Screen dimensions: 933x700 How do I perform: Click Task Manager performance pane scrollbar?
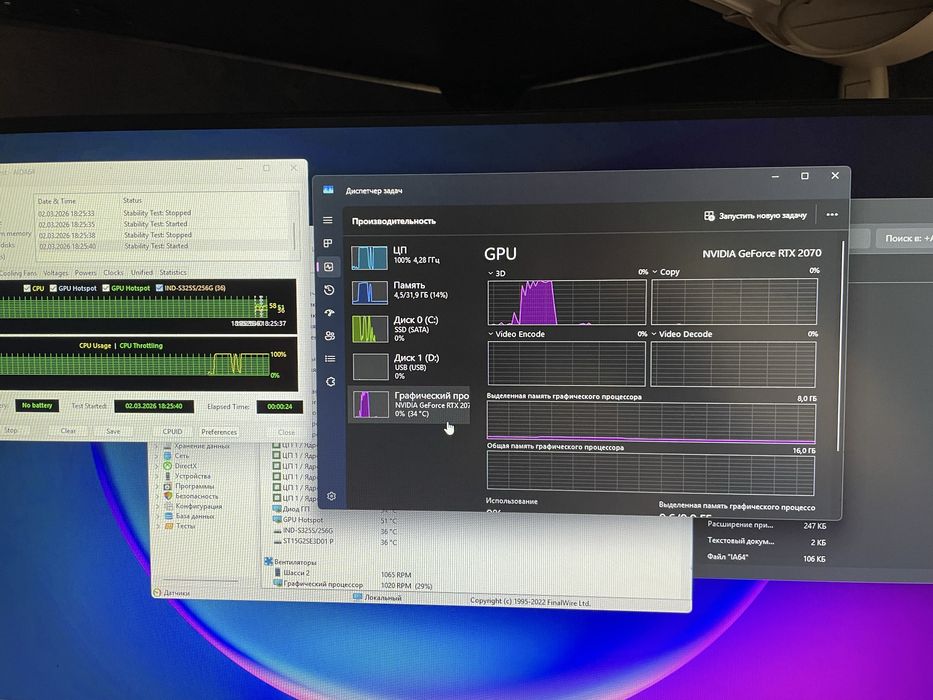click(841, 345)
